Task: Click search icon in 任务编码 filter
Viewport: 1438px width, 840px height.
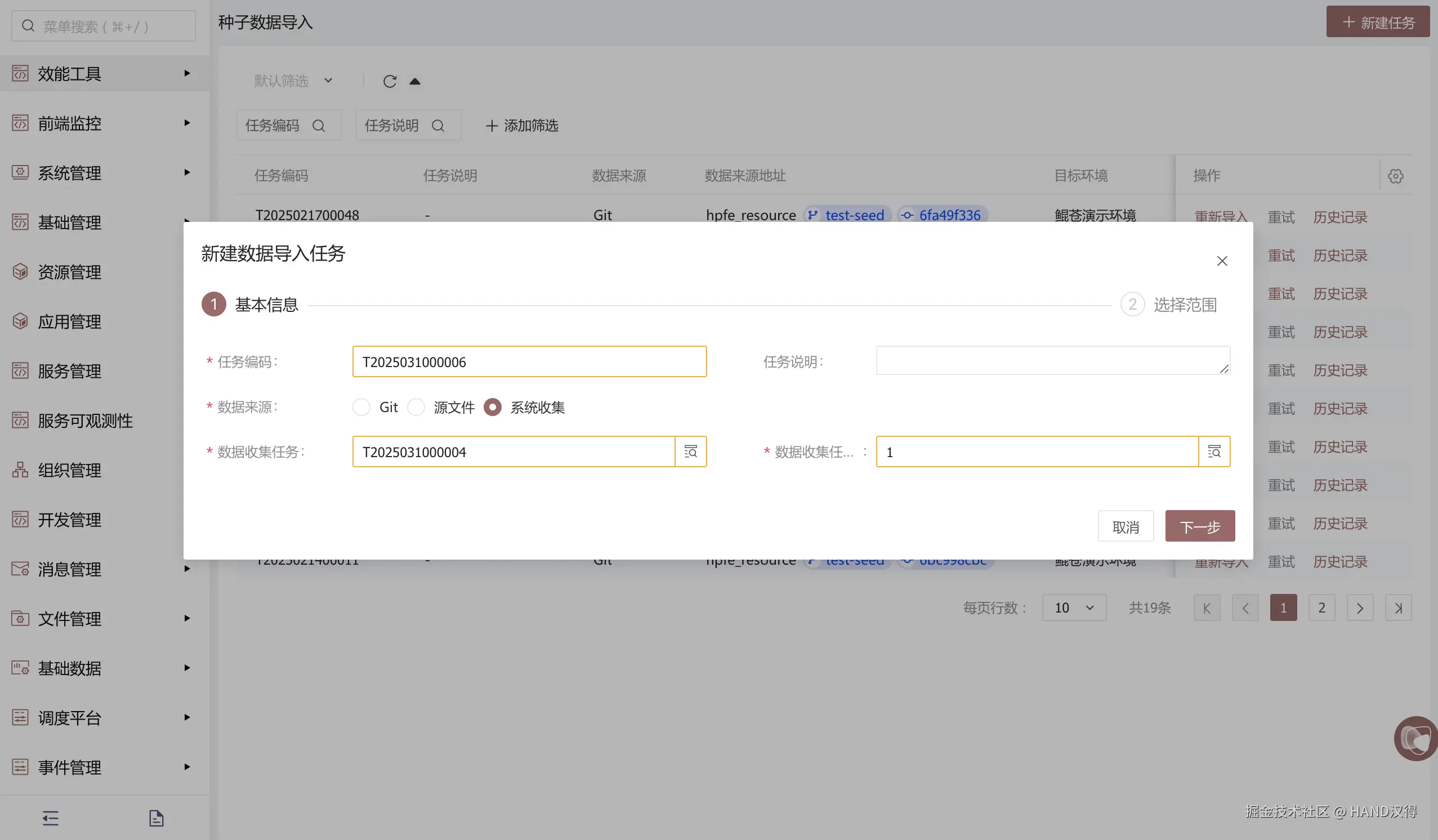Action: point(319,126)
